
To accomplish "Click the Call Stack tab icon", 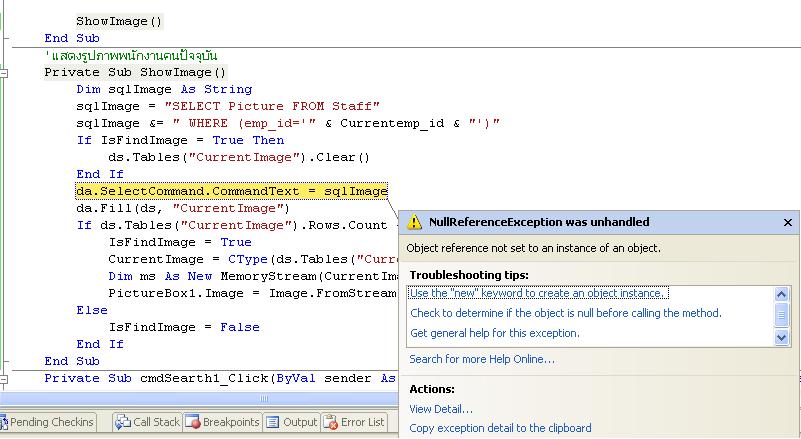I will [123, 422].
